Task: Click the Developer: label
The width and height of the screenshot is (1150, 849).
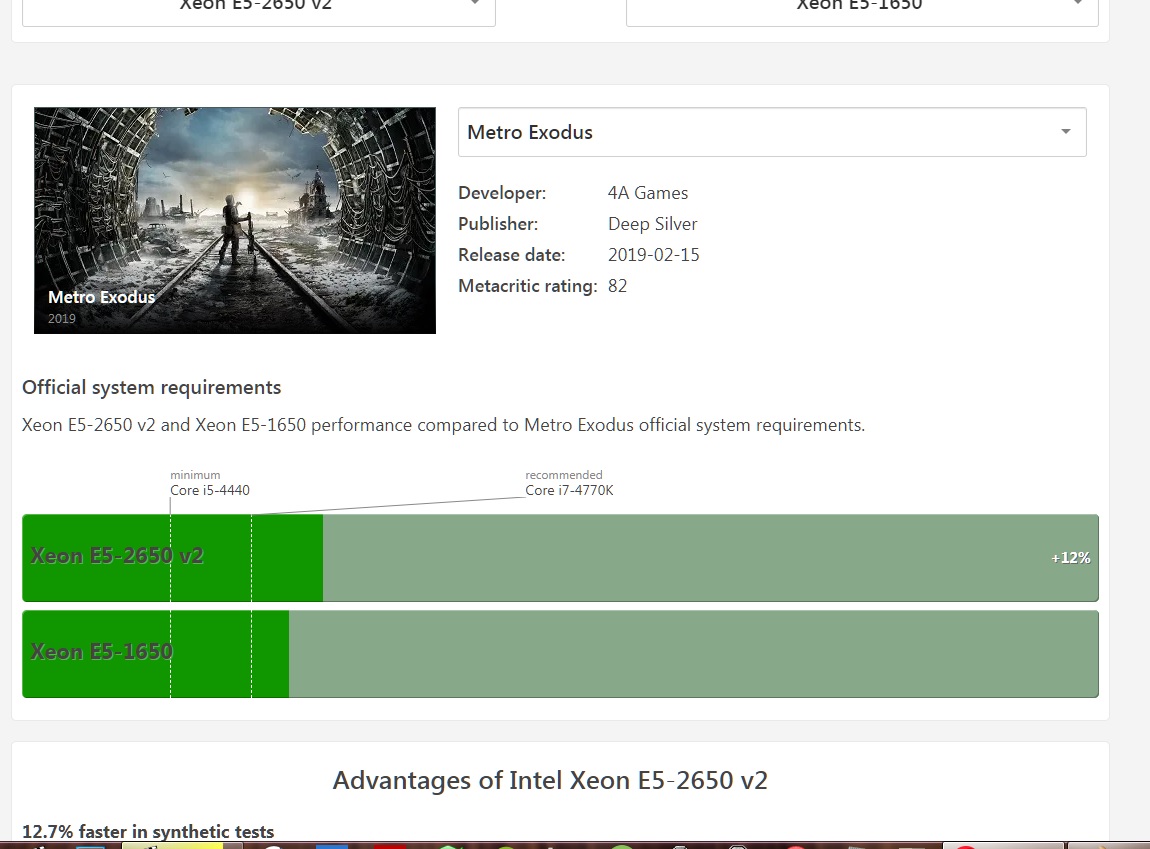Action: pos(502,193)
